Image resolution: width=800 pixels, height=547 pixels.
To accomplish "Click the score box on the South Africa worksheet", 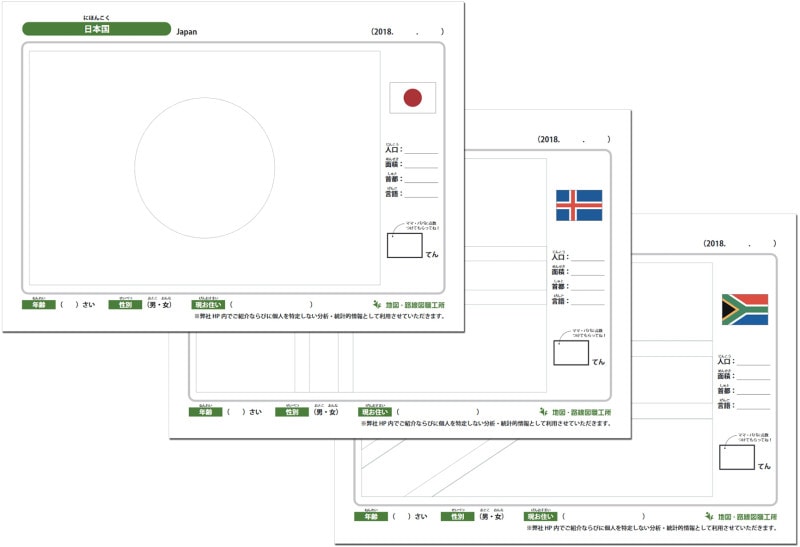I will tap(737, 457).
